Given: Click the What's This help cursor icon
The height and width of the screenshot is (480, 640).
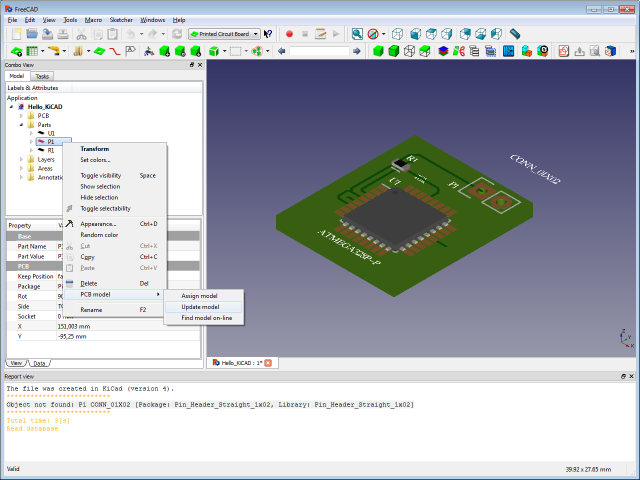Looking at the screenshot, I should coord(268,34).
